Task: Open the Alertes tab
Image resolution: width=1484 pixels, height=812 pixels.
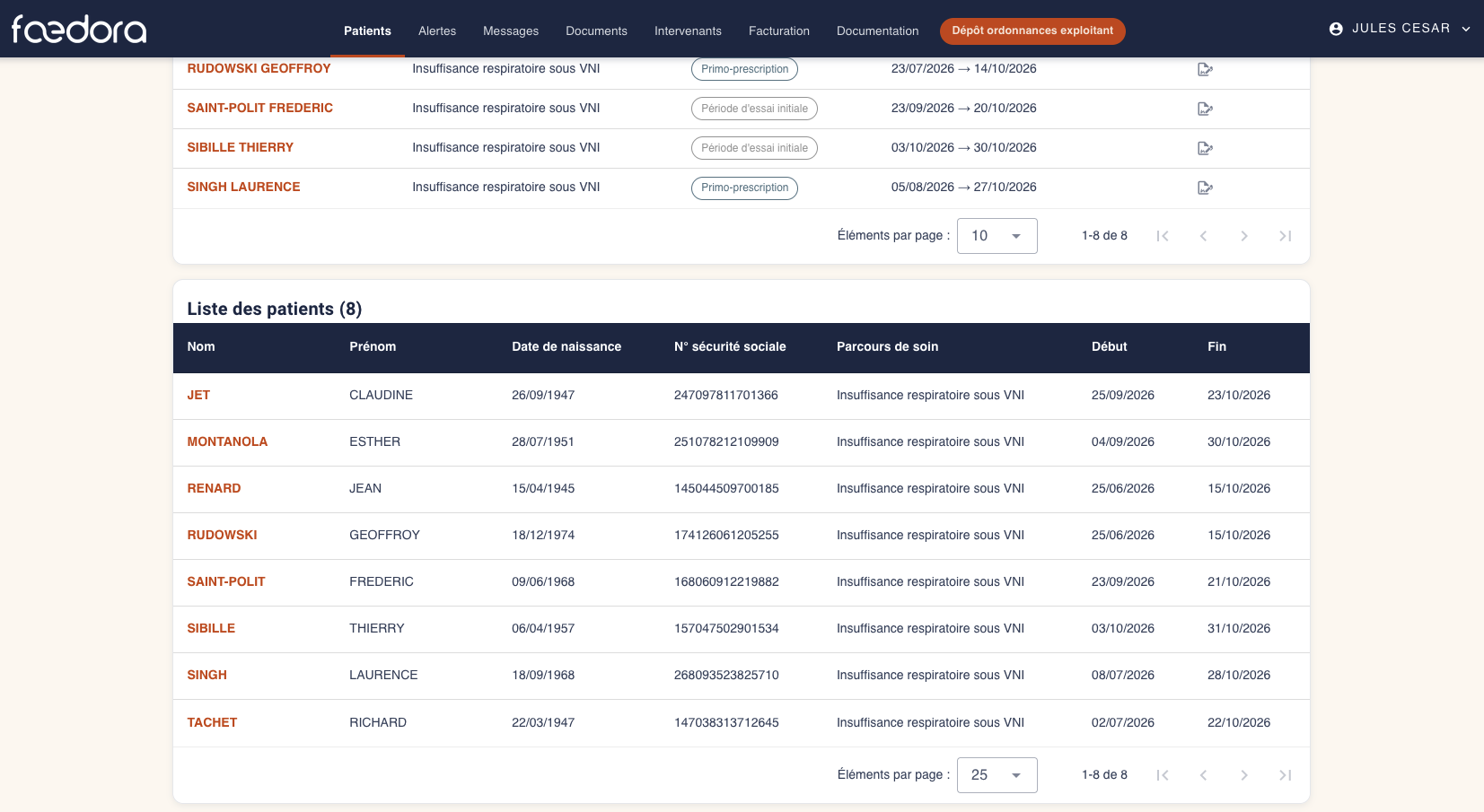Action: [x=437, y=31]
